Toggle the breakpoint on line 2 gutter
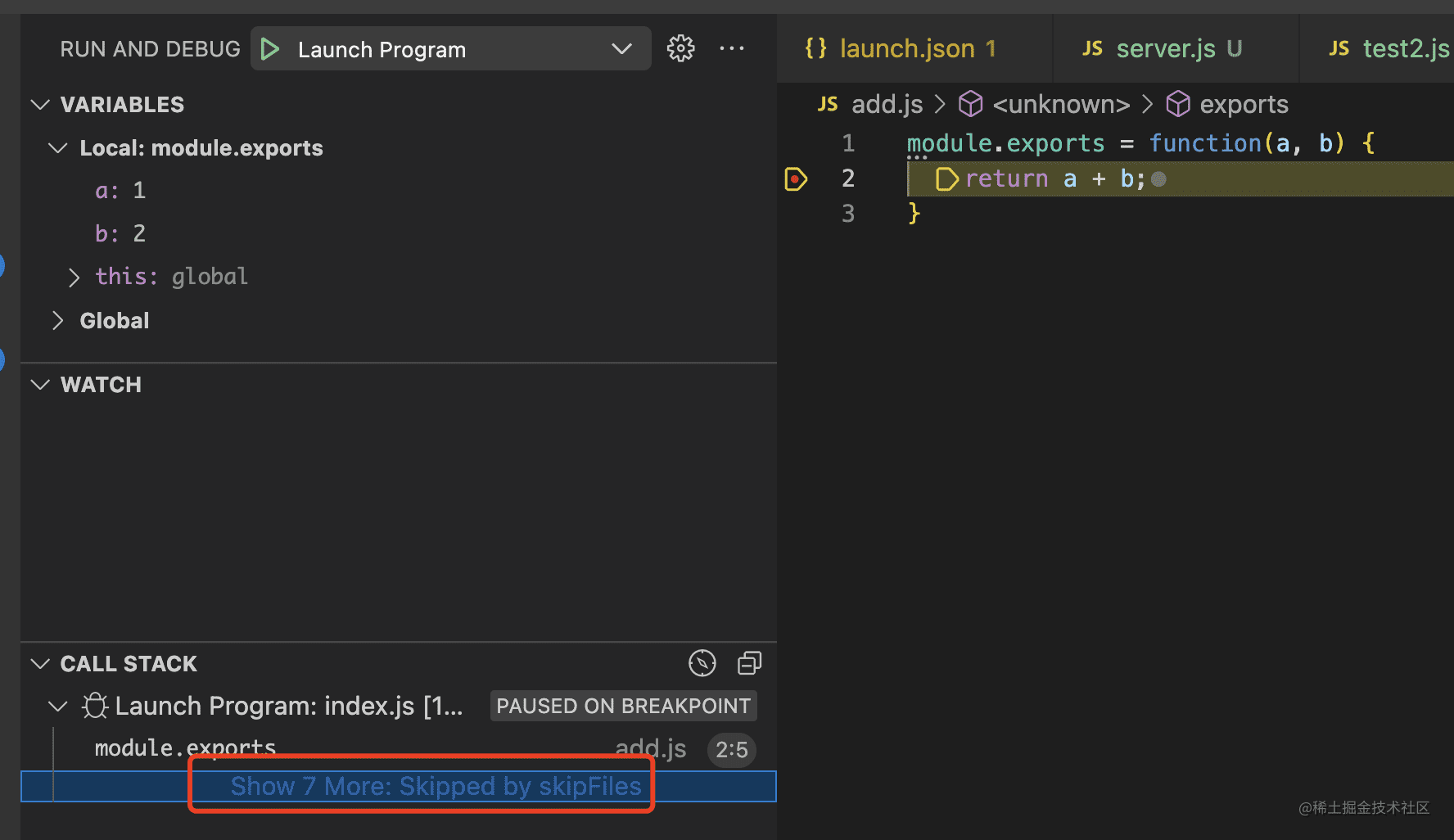The height and width of the screenshot is (840, 1454). tap(796, 178)
